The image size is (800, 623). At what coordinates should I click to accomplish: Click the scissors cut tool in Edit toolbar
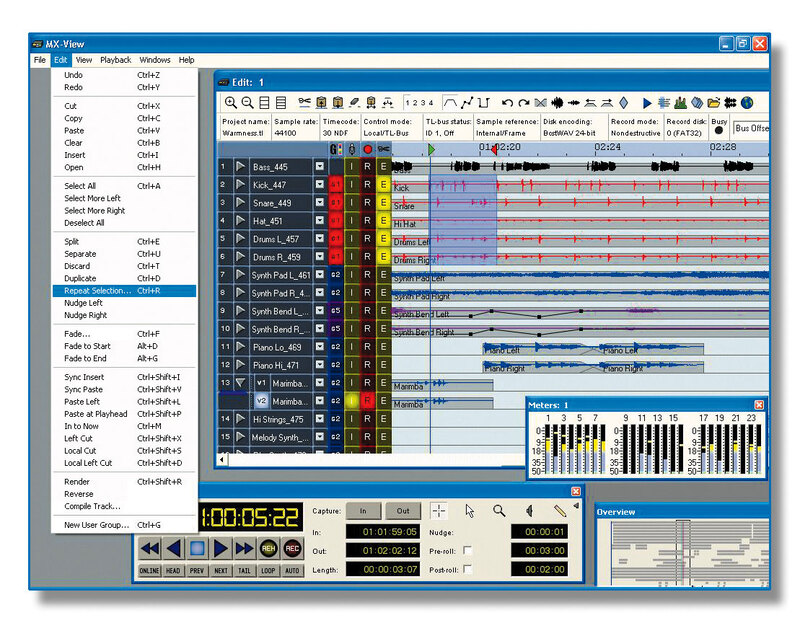pos(304,103)
